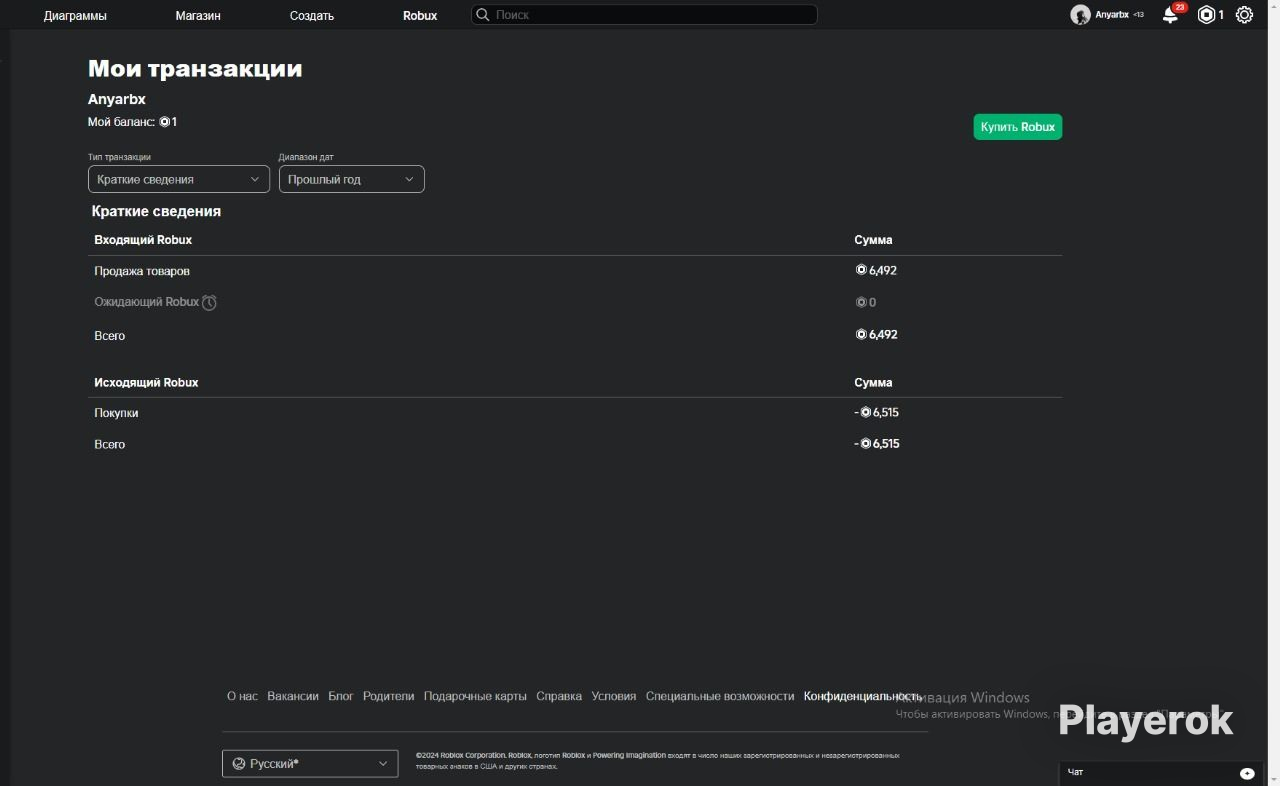Follow the Конфиденциальность footer link
1280x786 pixels.
(x=863, y=696)
